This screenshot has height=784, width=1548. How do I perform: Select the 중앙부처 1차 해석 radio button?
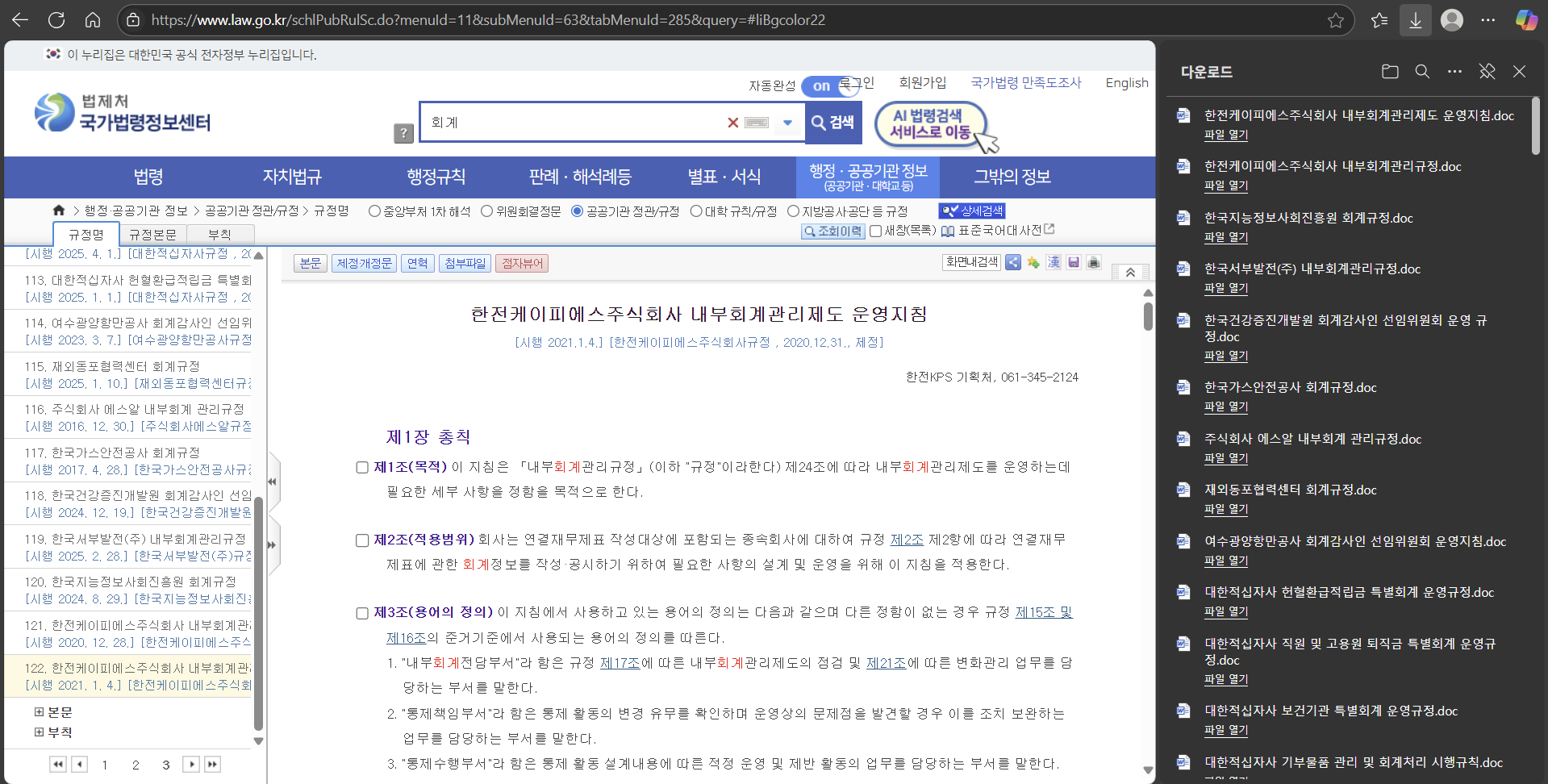(x=374, y=211)
